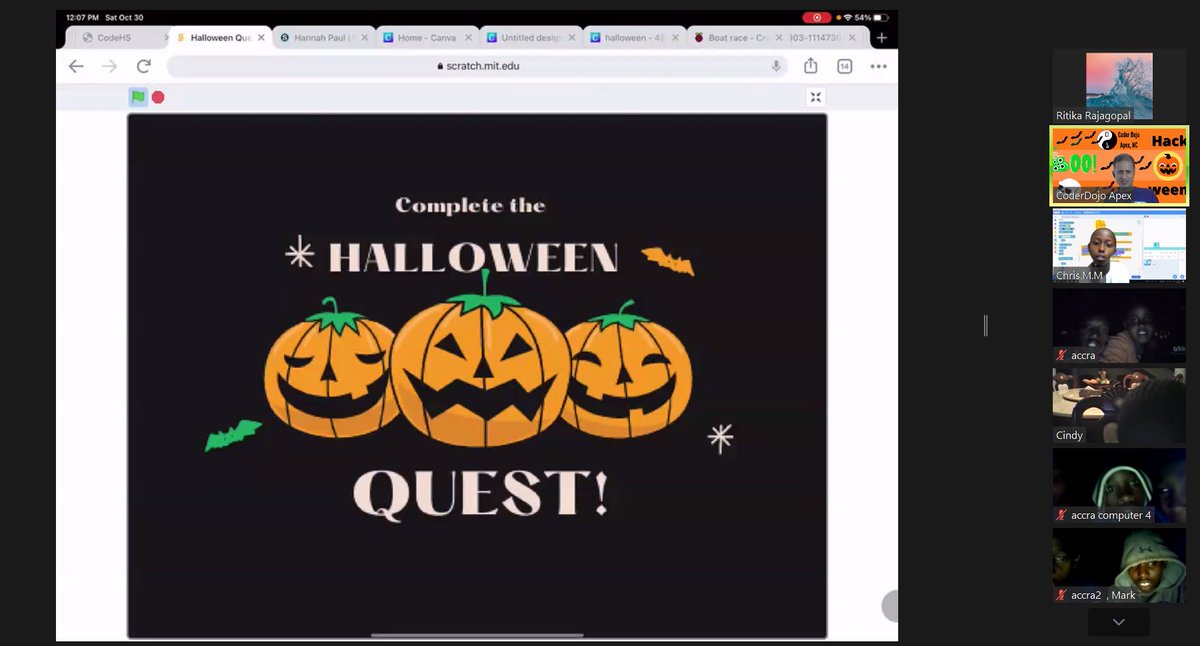Open a new browser tab with the plus button
The height and width of the screenshot is (646, 1200).
[x=881, y=36]
